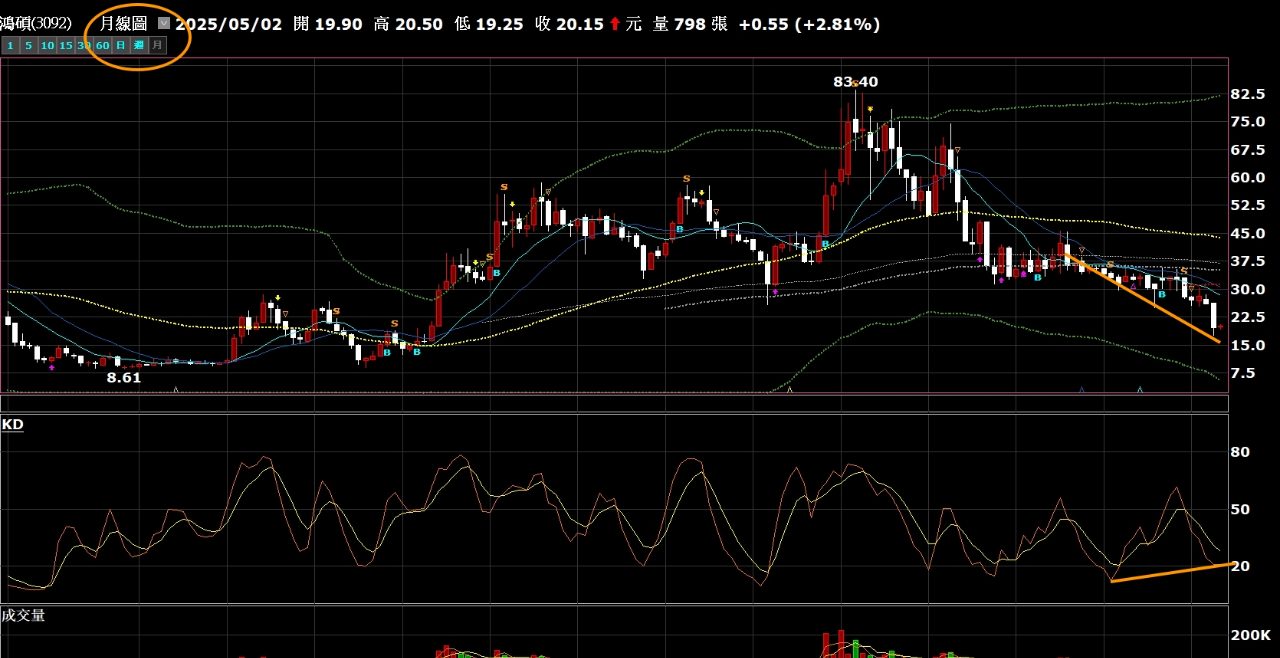The width and height of the screenshot is (1280, 658).
Task: Select the 15-minute timeframe button
Action: coord(66,45)
